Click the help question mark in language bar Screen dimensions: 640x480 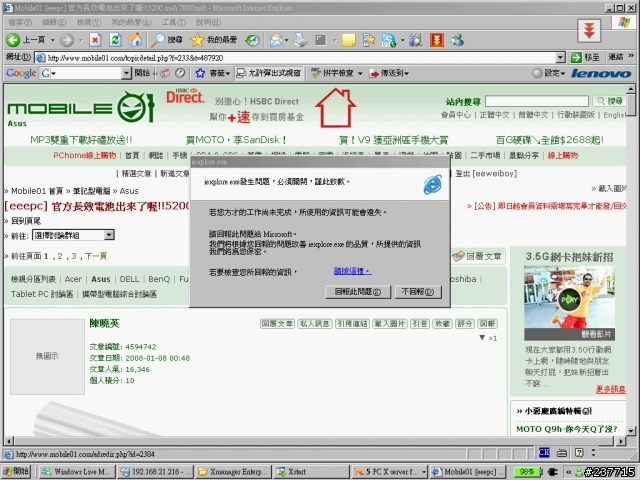pyautogui.click(x=579, y=452)
